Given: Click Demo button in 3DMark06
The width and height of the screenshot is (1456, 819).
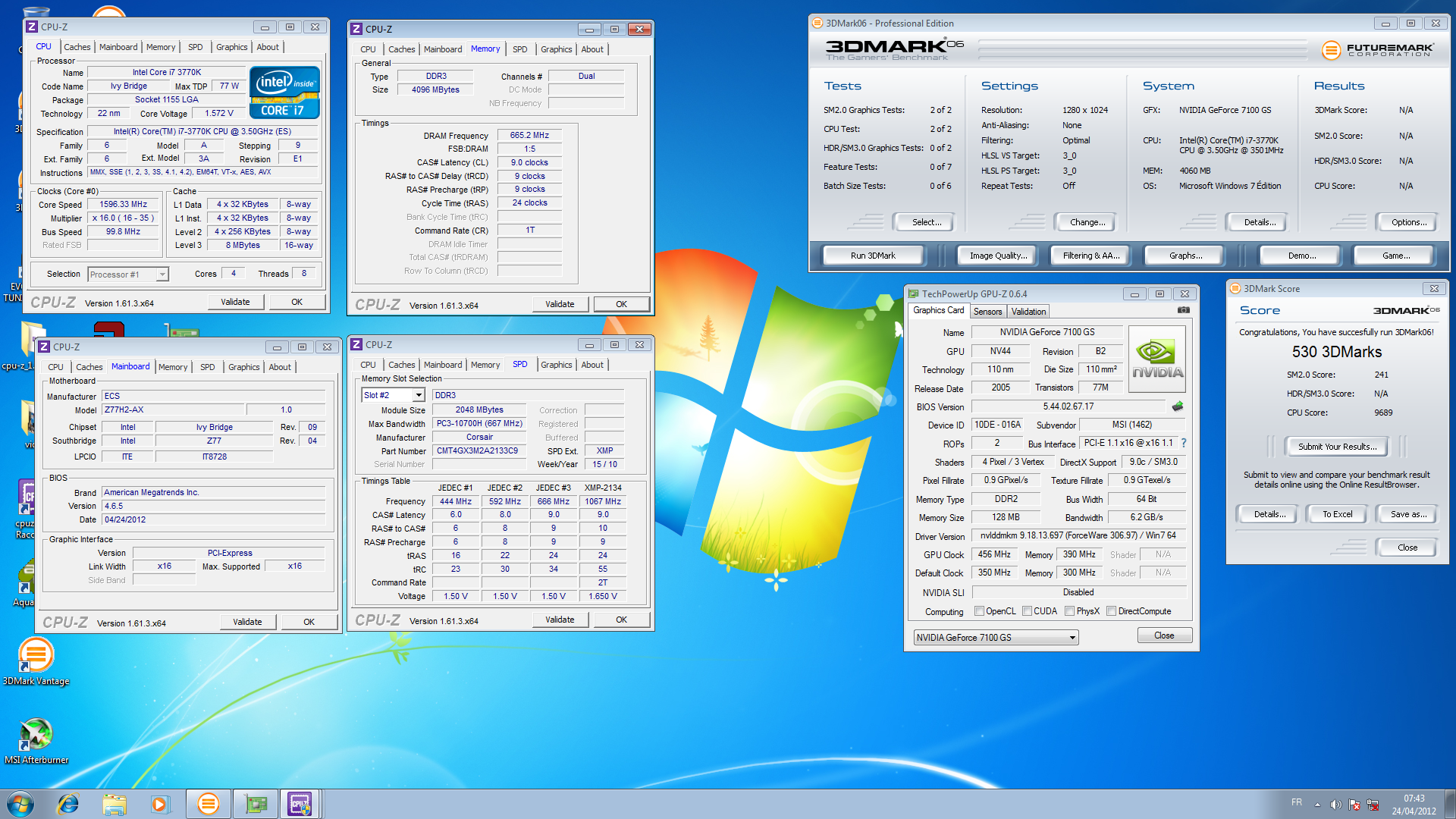Looking at the screenshot, I should point(1301,256).
